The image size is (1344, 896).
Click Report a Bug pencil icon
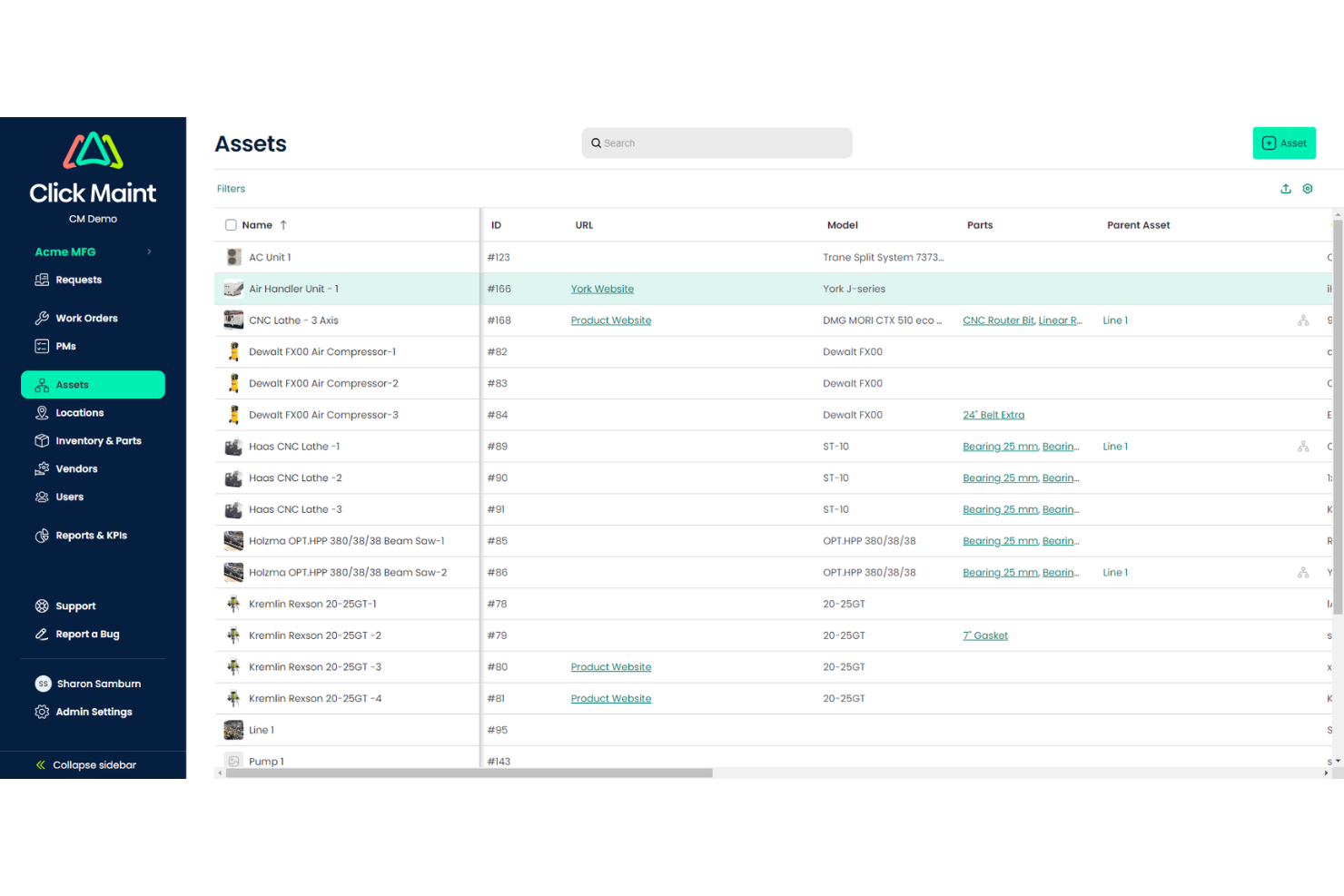click(42, 635)
